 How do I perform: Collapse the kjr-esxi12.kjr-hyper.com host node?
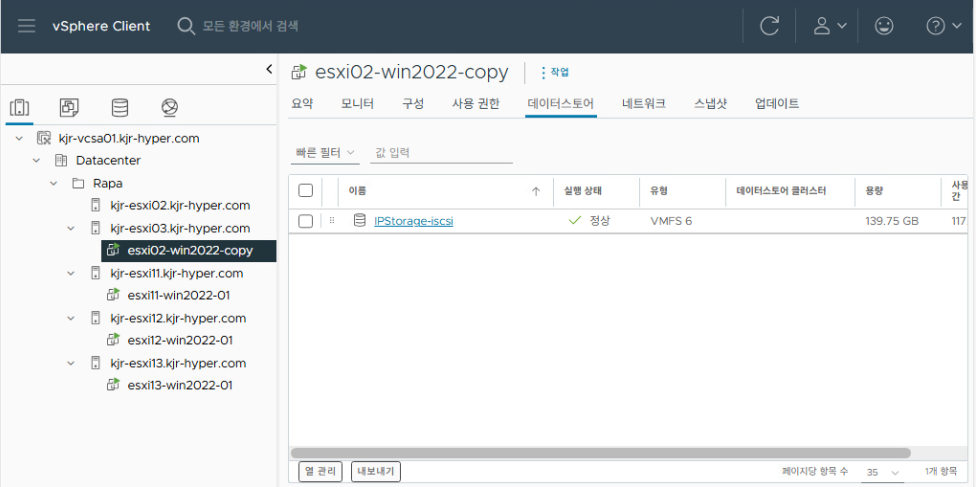[x=72, y=318]
